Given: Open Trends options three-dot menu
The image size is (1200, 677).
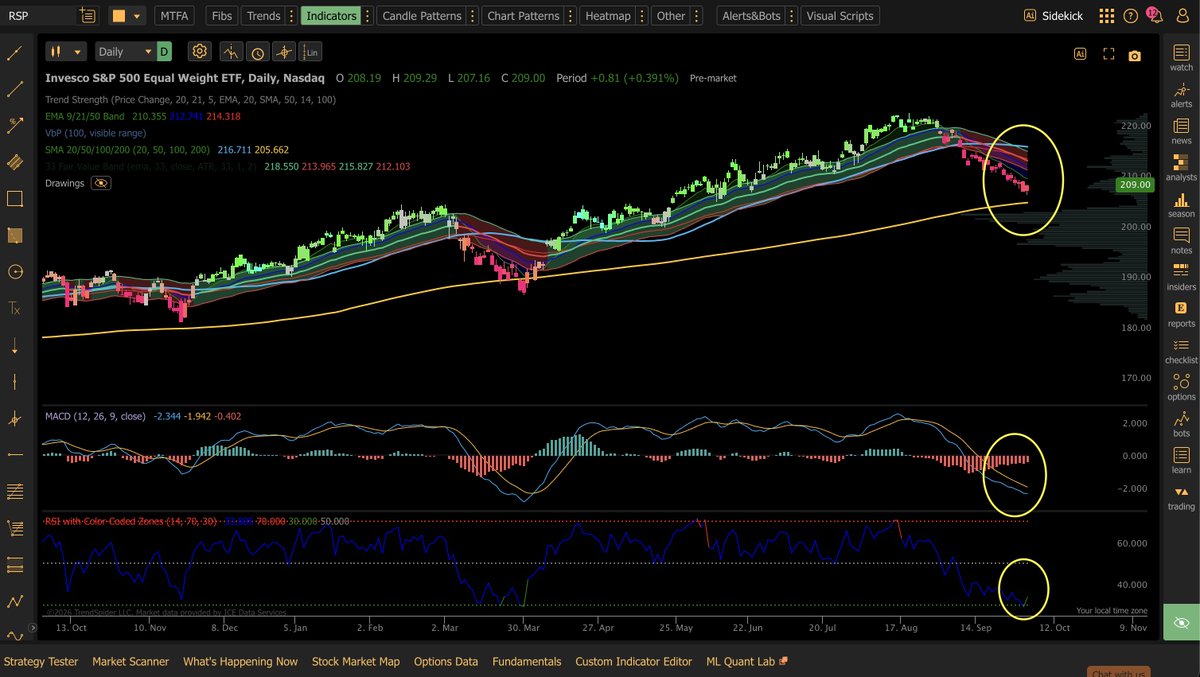Looking at the screenshot, I should coord(293,16).
